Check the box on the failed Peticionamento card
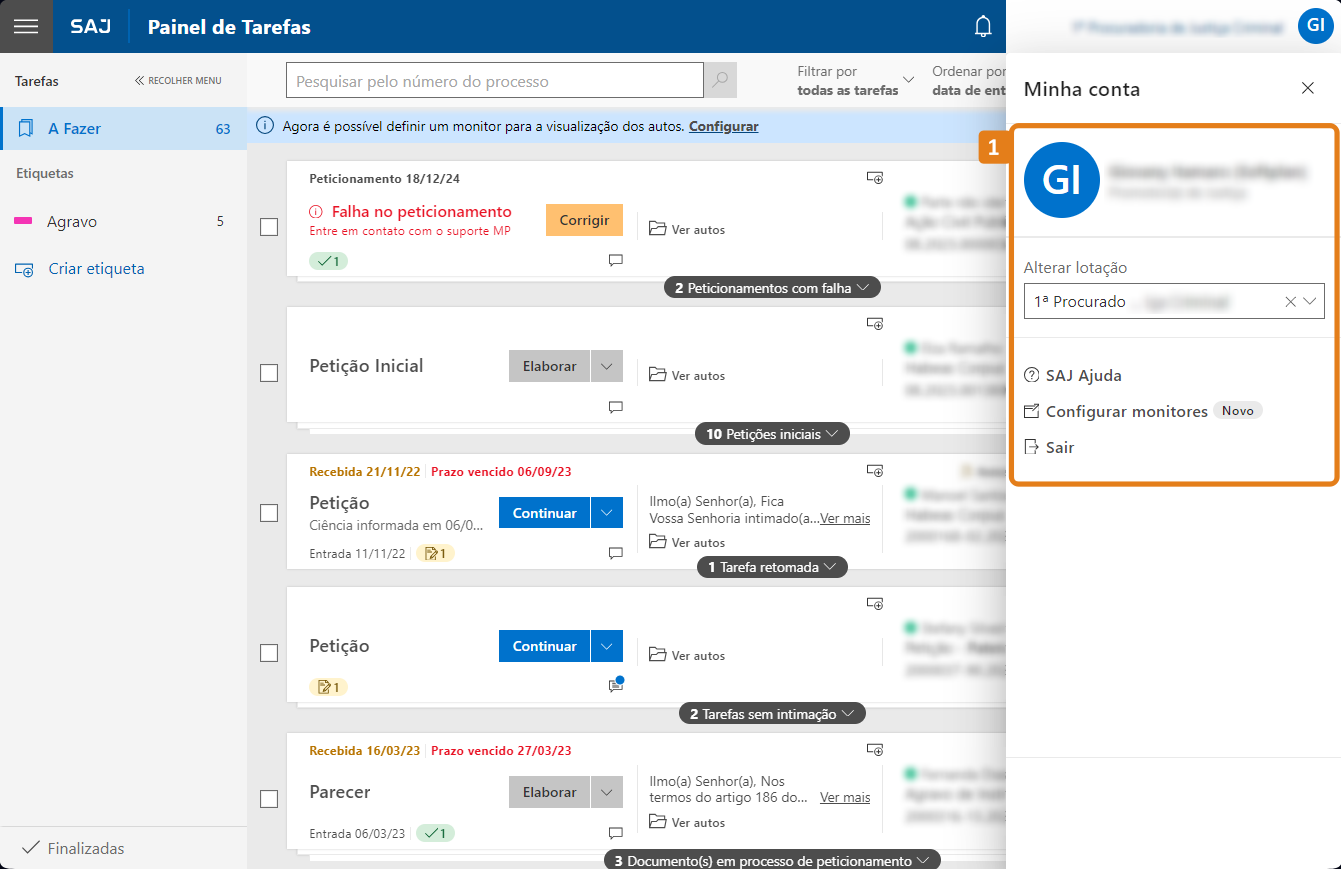Image resolution: width=1341 pixels, height=869 pixels. (268, 227)
